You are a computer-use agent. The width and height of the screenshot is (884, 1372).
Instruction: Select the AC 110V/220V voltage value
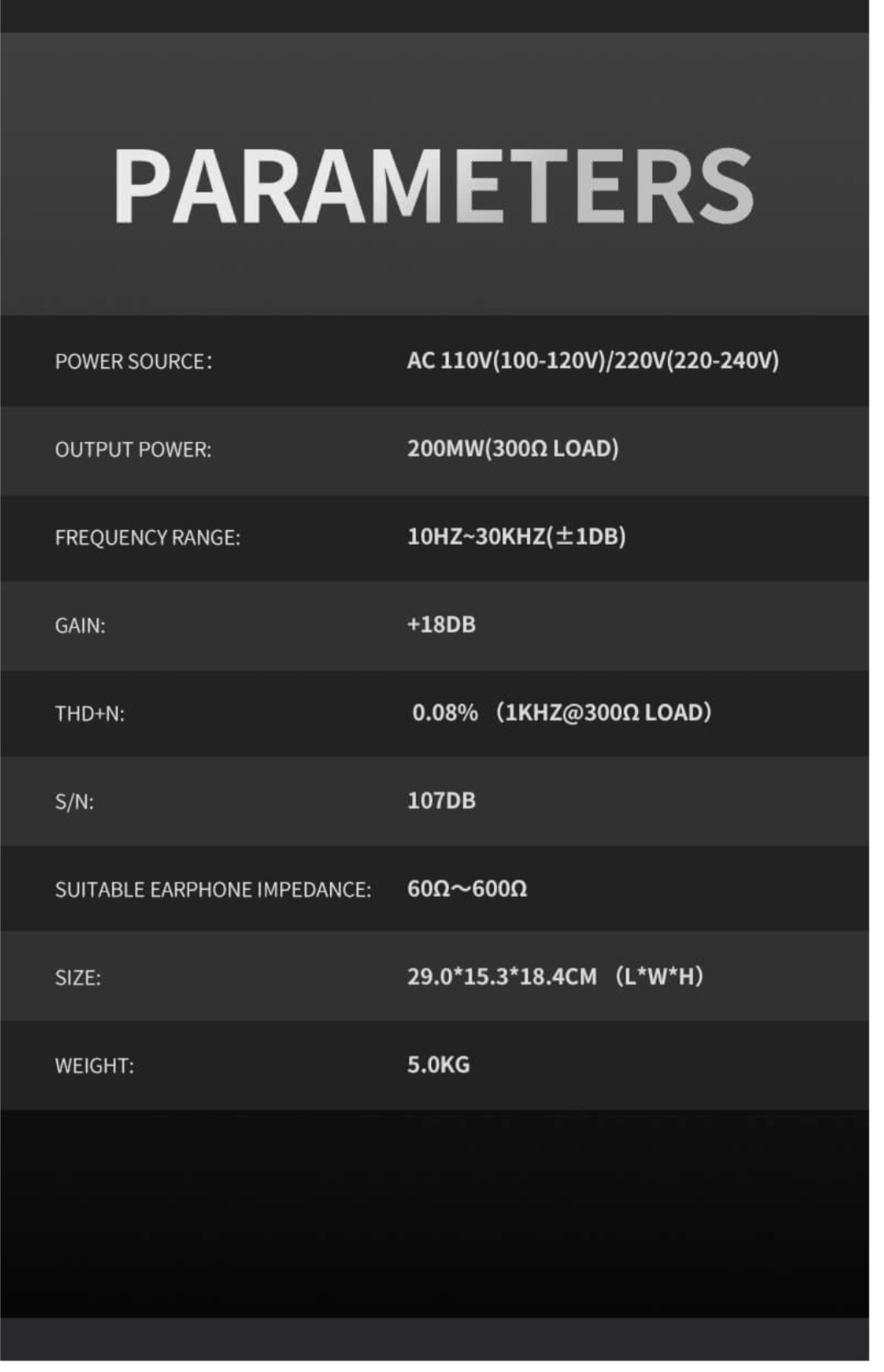tap(592, 361)
